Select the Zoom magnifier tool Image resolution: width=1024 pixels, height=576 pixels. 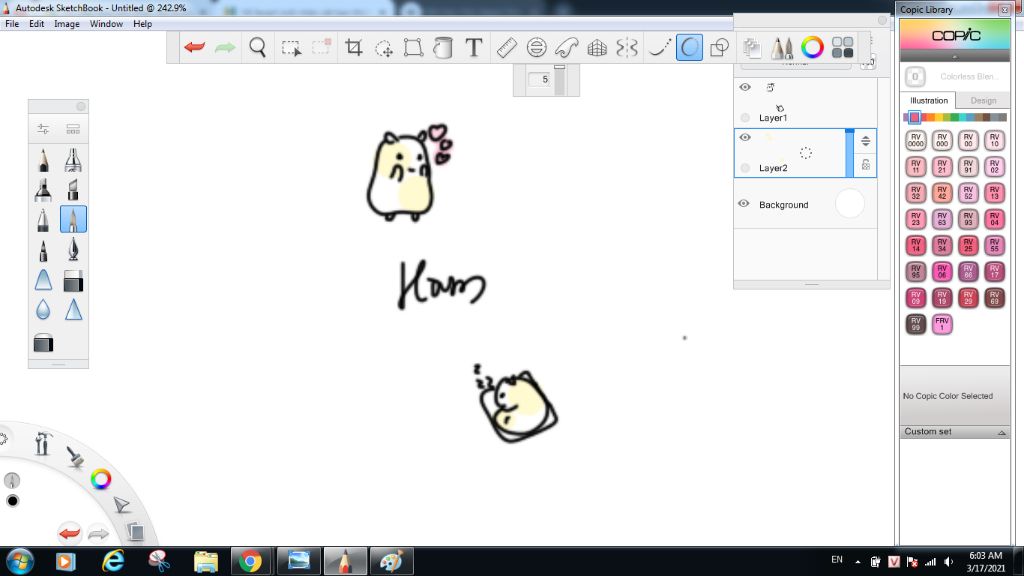coord(257,47)
